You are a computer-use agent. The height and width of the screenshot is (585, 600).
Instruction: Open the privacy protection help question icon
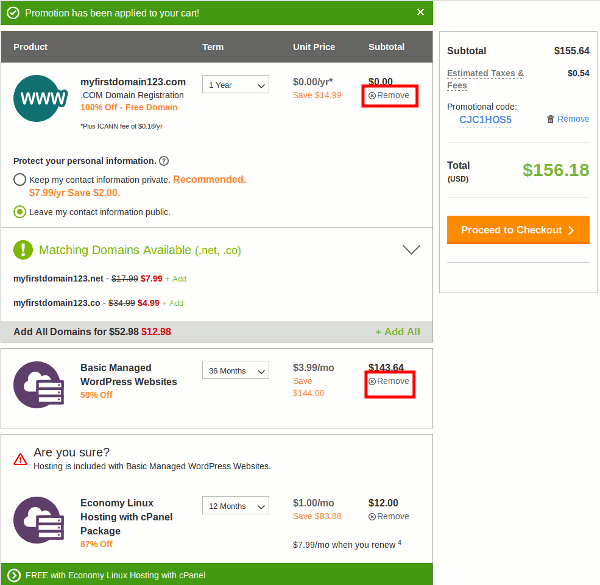click(164, 161)
